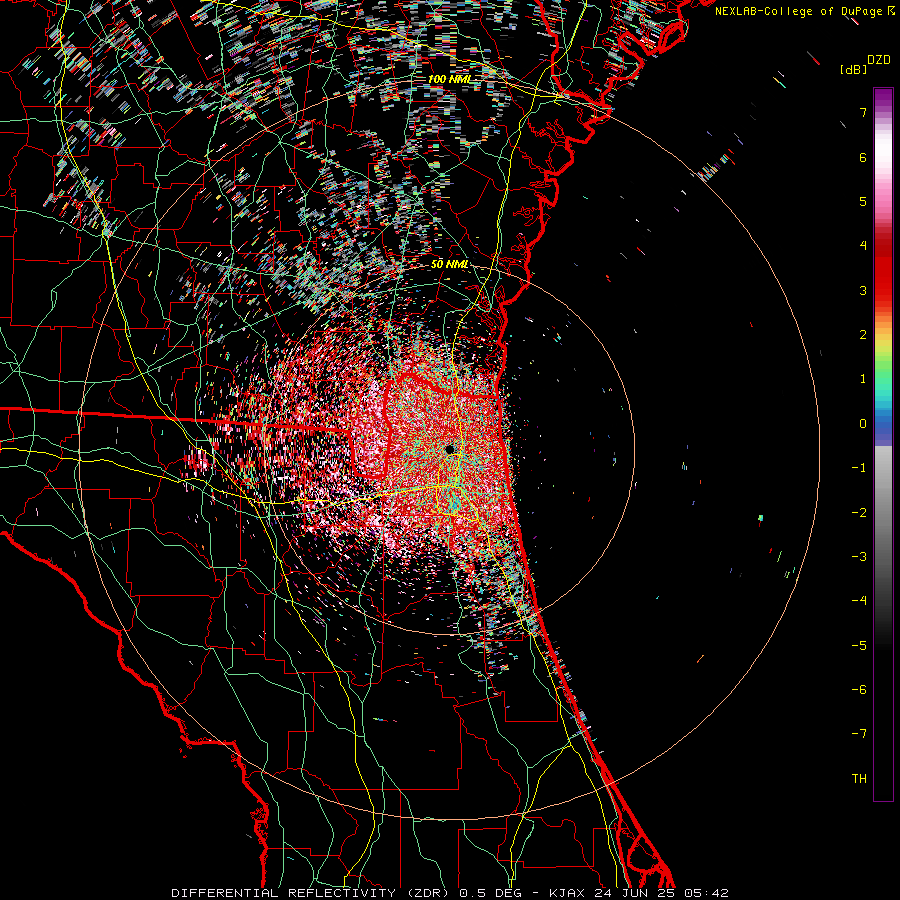Click the 50 NMI range ring label

click(449, 264)
